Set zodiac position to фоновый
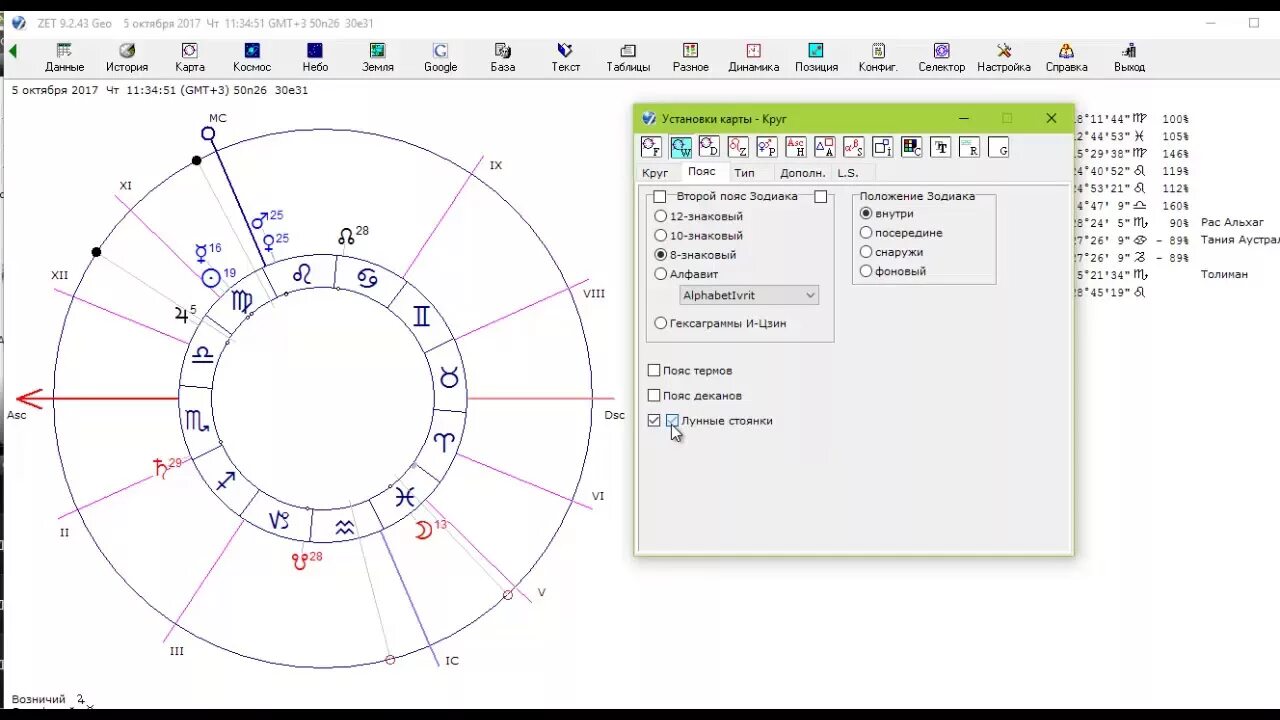Image resolution: width=1280 pixels, height=720 pixels. click(892, 271)
